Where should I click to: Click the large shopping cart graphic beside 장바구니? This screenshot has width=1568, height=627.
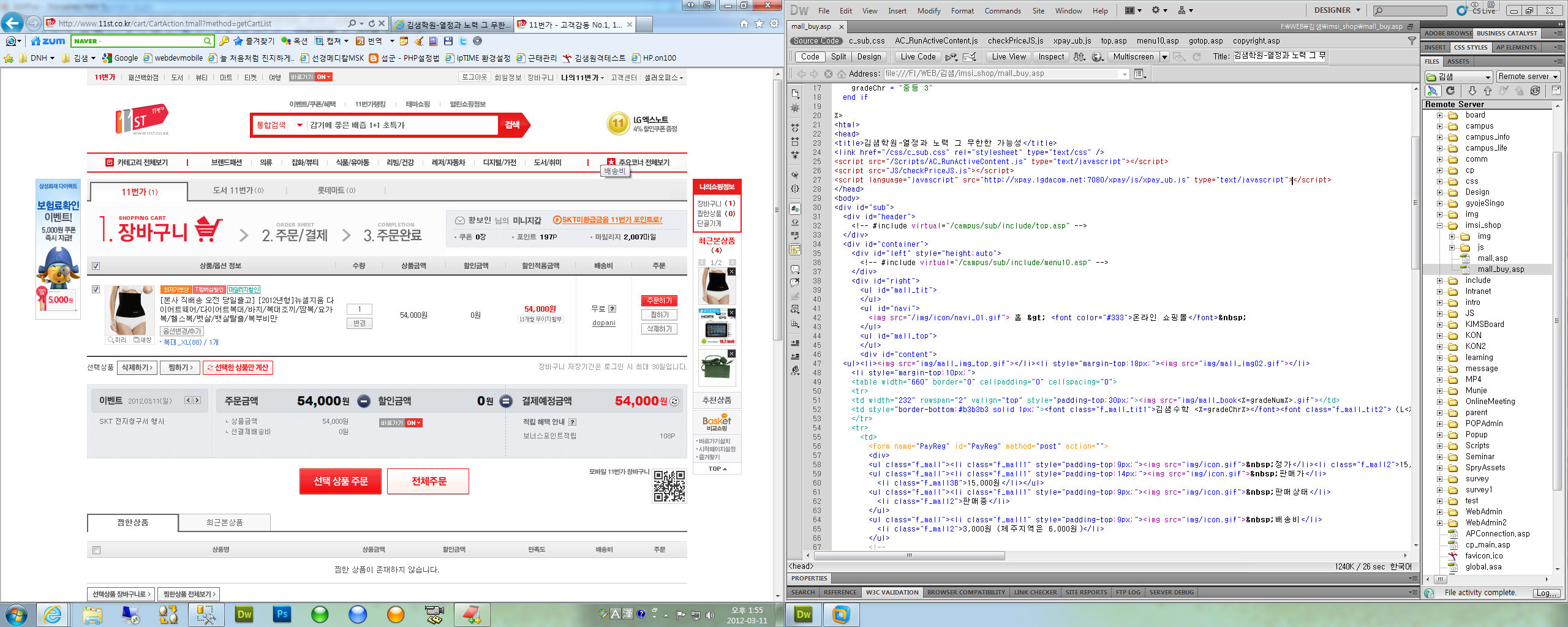pos(208,230)
